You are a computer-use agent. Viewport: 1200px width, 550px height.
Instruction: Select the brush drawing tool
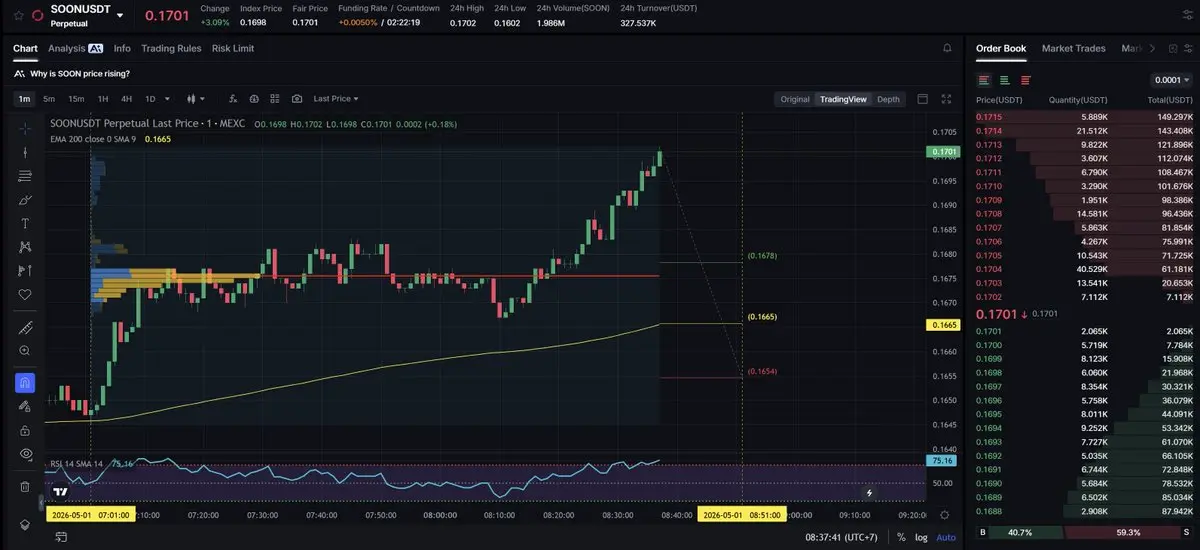[25, 200]
